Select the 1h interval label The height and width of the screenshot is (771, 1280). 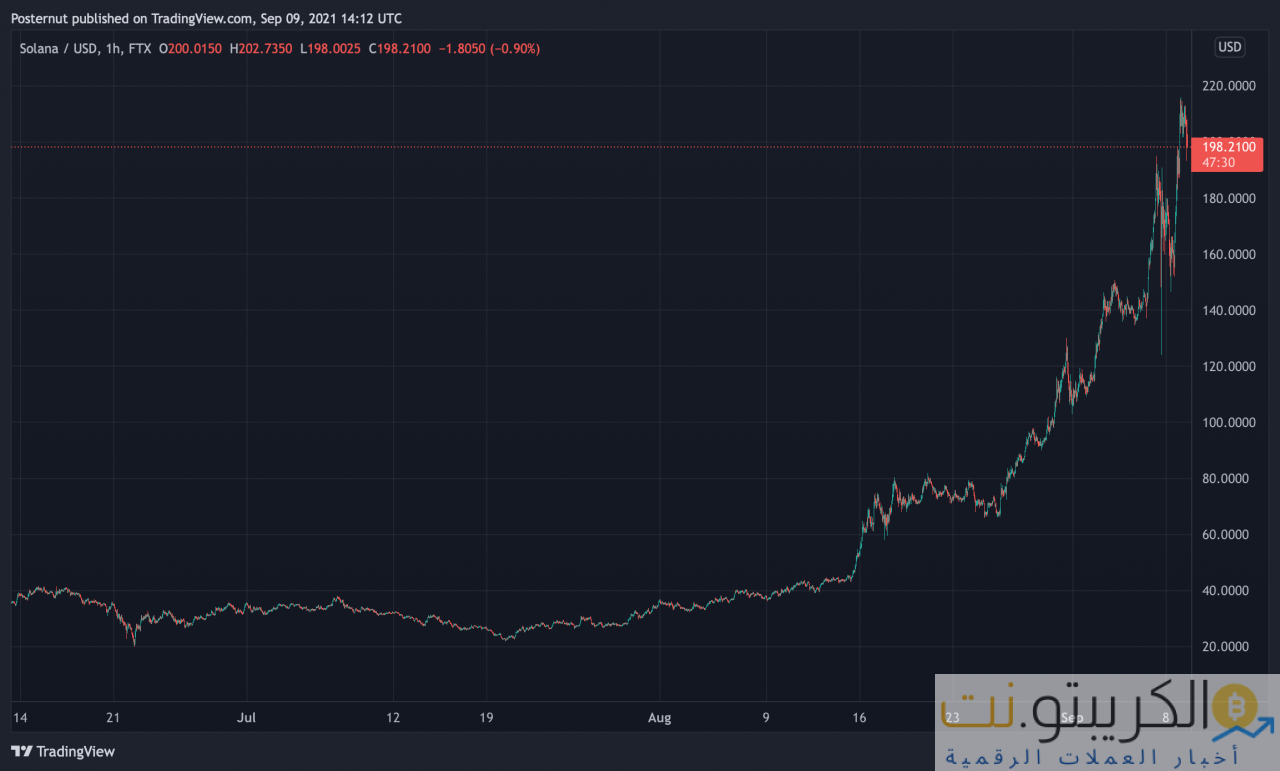(113, 48)
